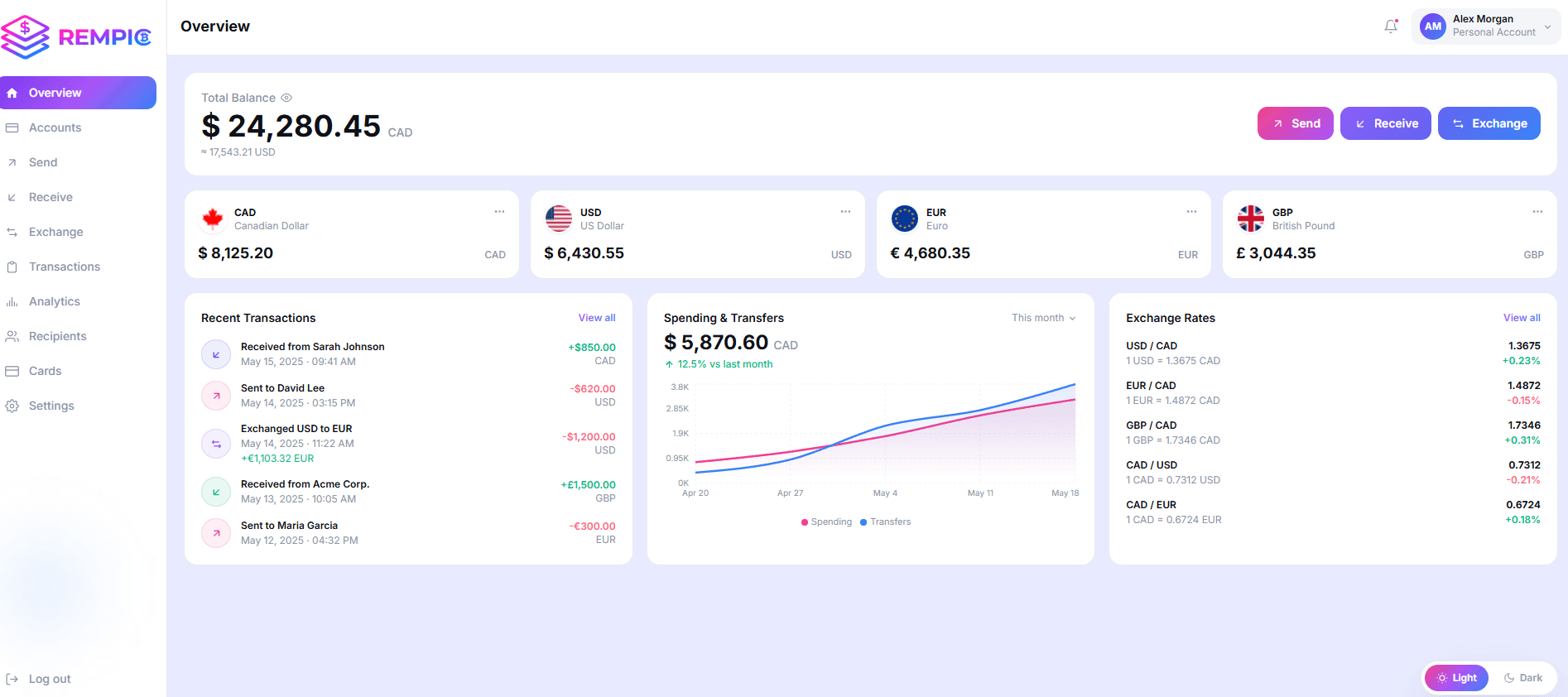Screen dimensions: 1568x697
Task: Open the CAD card options menu
Action: pyautogui.click(x=499, y=212)
